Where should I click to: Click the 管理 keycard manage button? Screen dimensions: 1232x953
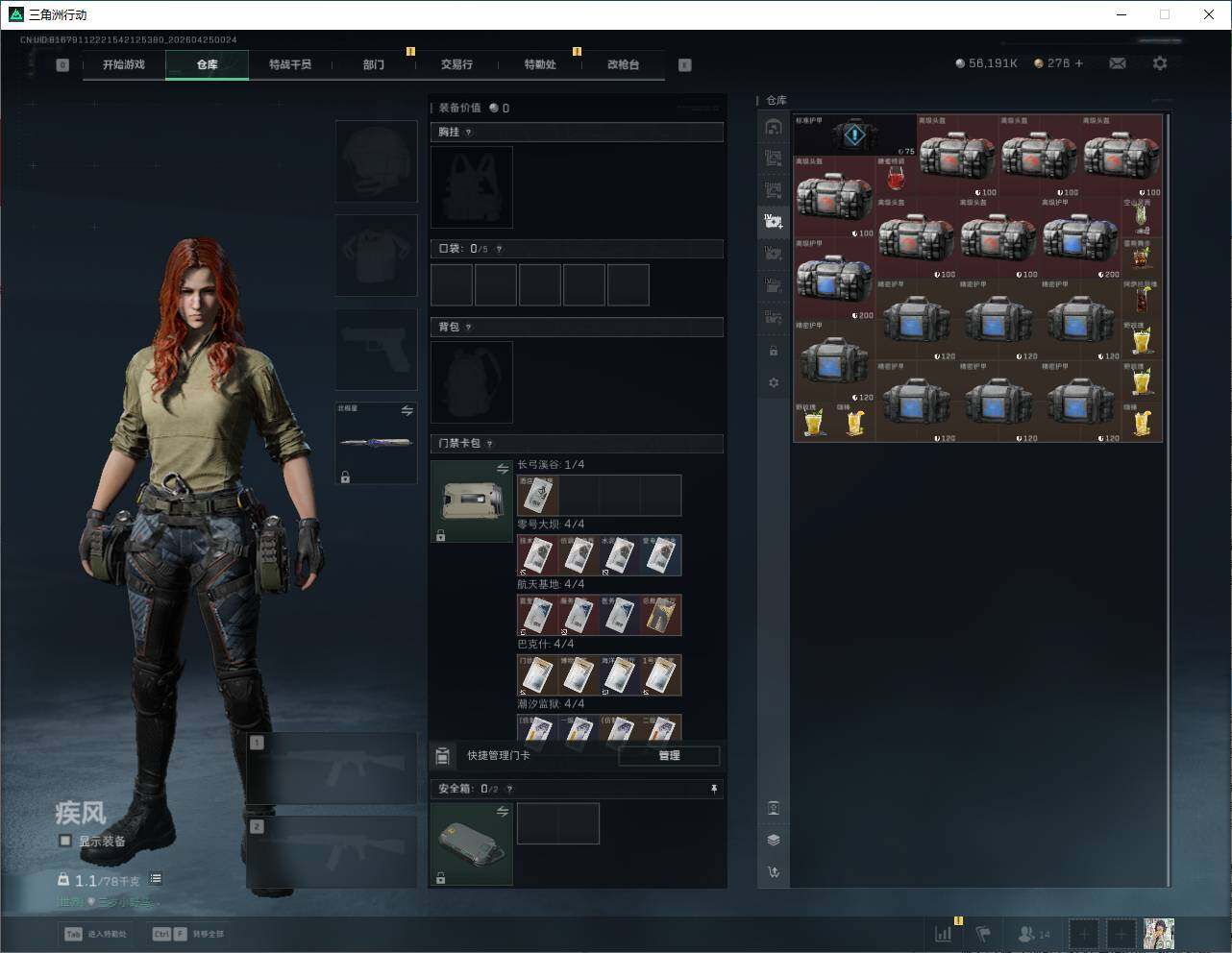coord(670,756)
